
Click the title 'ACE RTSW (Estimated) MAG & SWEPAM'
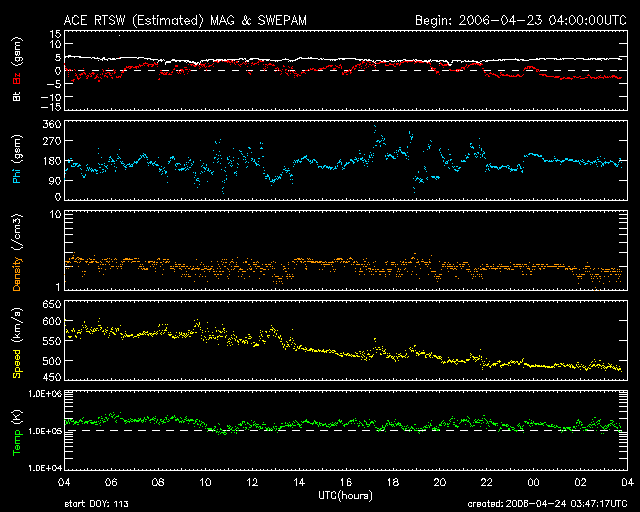click(185, 20)
